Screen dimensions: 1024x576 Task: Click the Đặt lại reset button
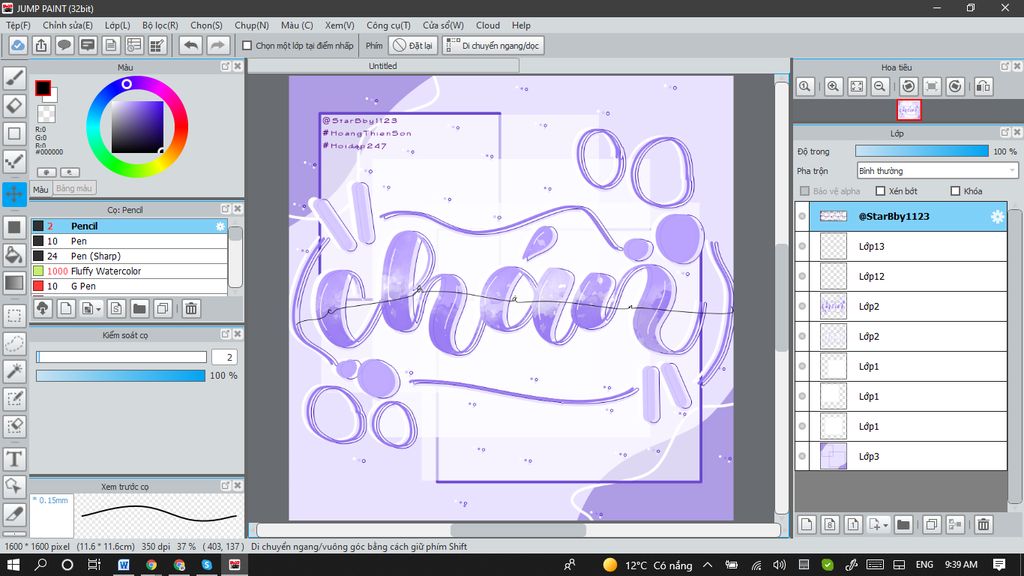413,46
